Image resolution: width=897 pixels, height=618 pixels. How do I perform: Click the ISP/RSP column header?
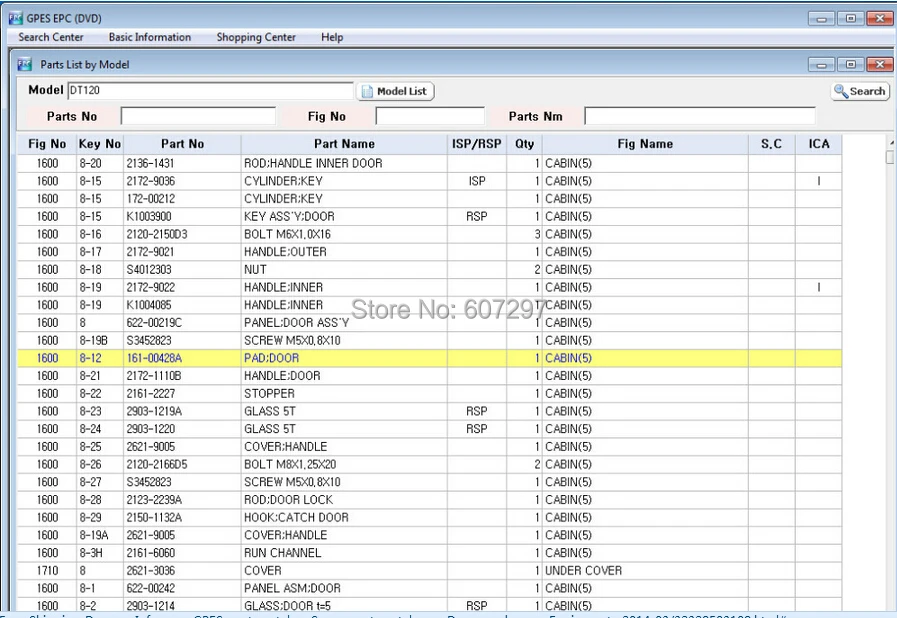[476, 144]
